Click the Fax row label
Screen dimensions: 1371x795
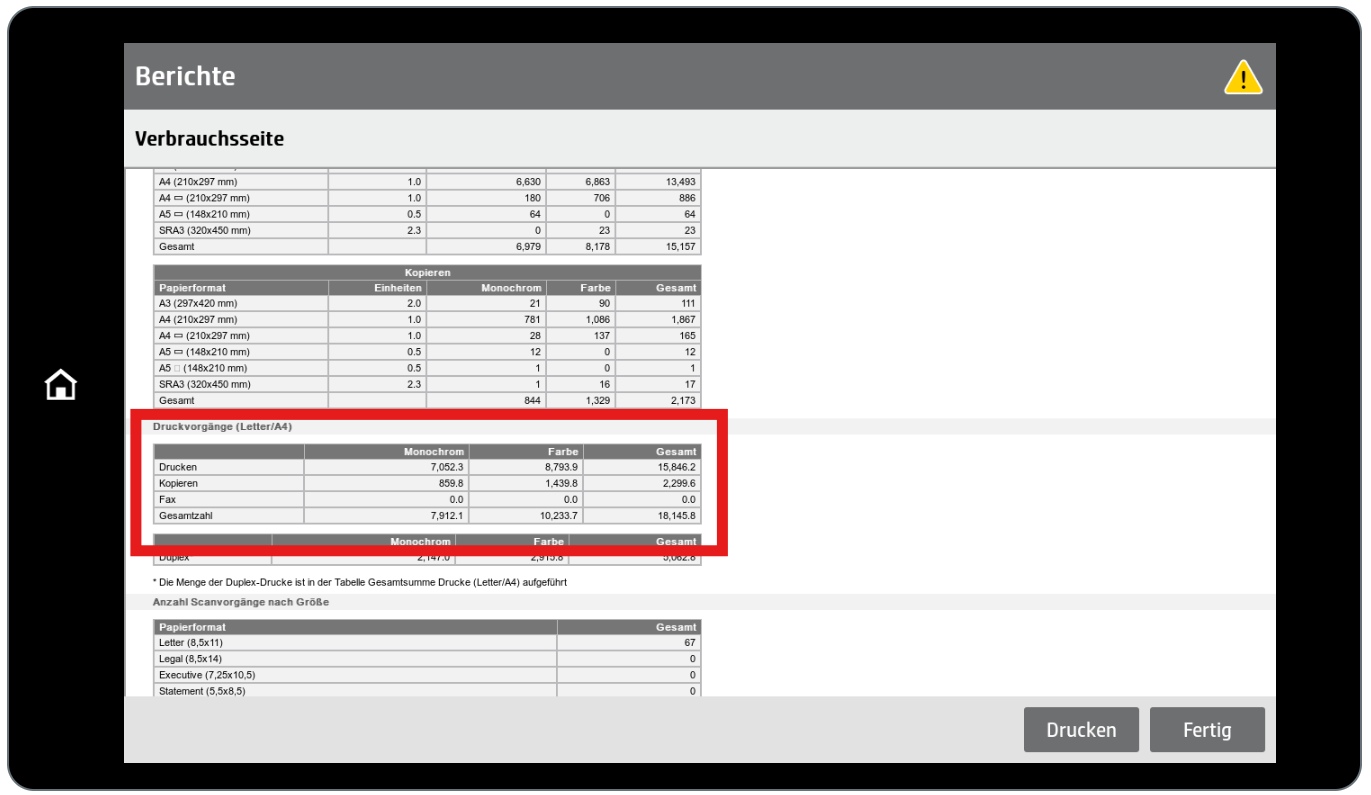click(x=168, y=499)
